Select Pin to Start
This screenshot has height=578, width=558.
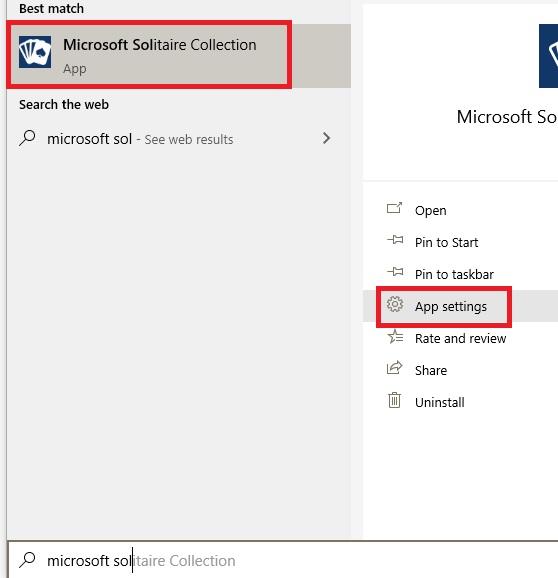point(460,242)
